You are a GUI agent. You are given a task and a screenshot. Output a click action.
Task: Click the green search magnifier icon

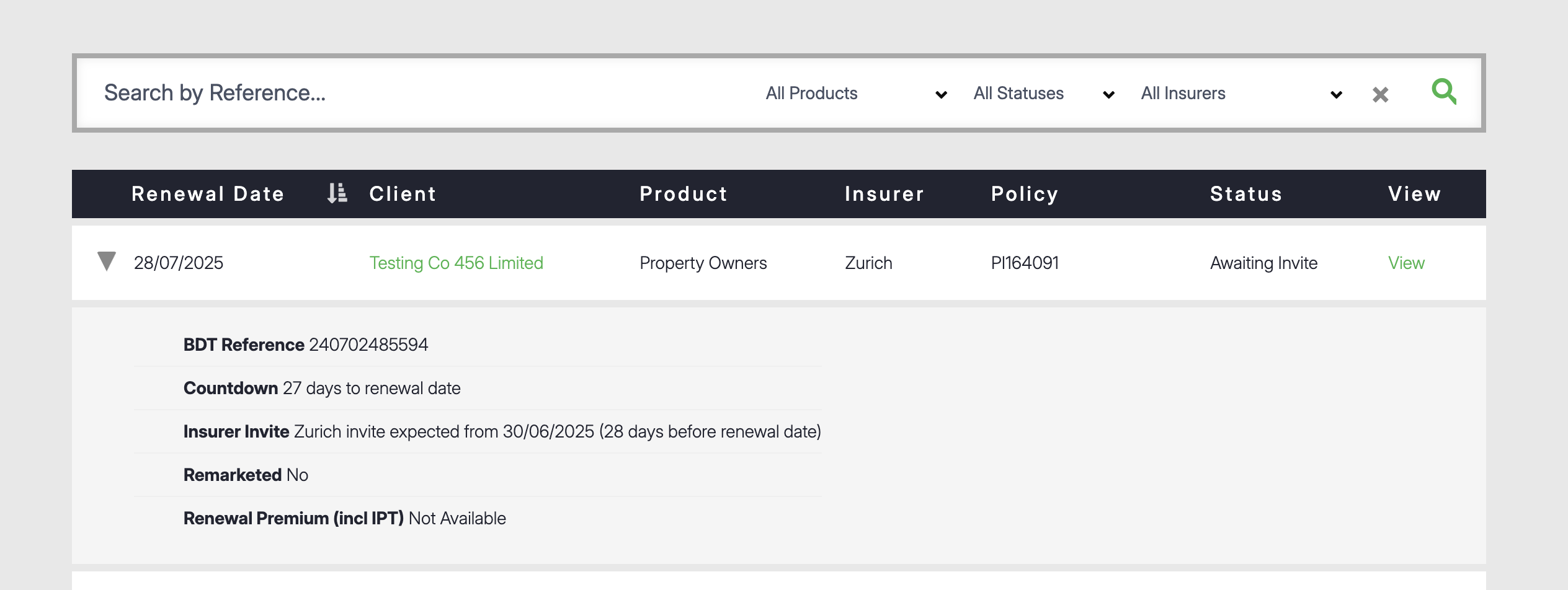1443,92
